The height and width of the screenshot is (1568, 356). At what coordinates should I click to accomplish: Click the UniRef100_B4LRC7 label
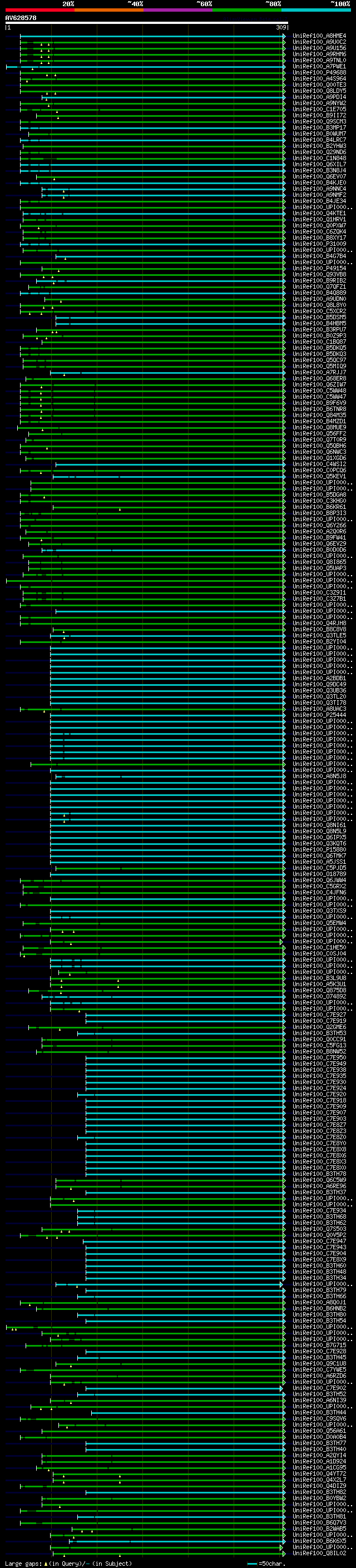pos(319,140)
